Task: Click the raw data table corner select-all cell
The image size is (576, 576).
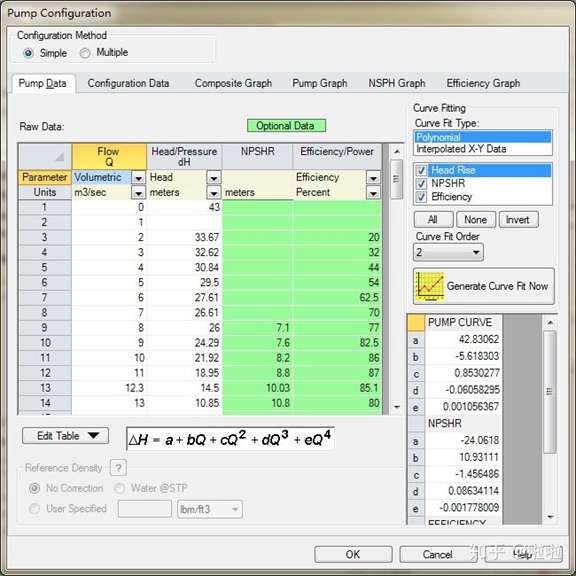Action: coord(45,156)
